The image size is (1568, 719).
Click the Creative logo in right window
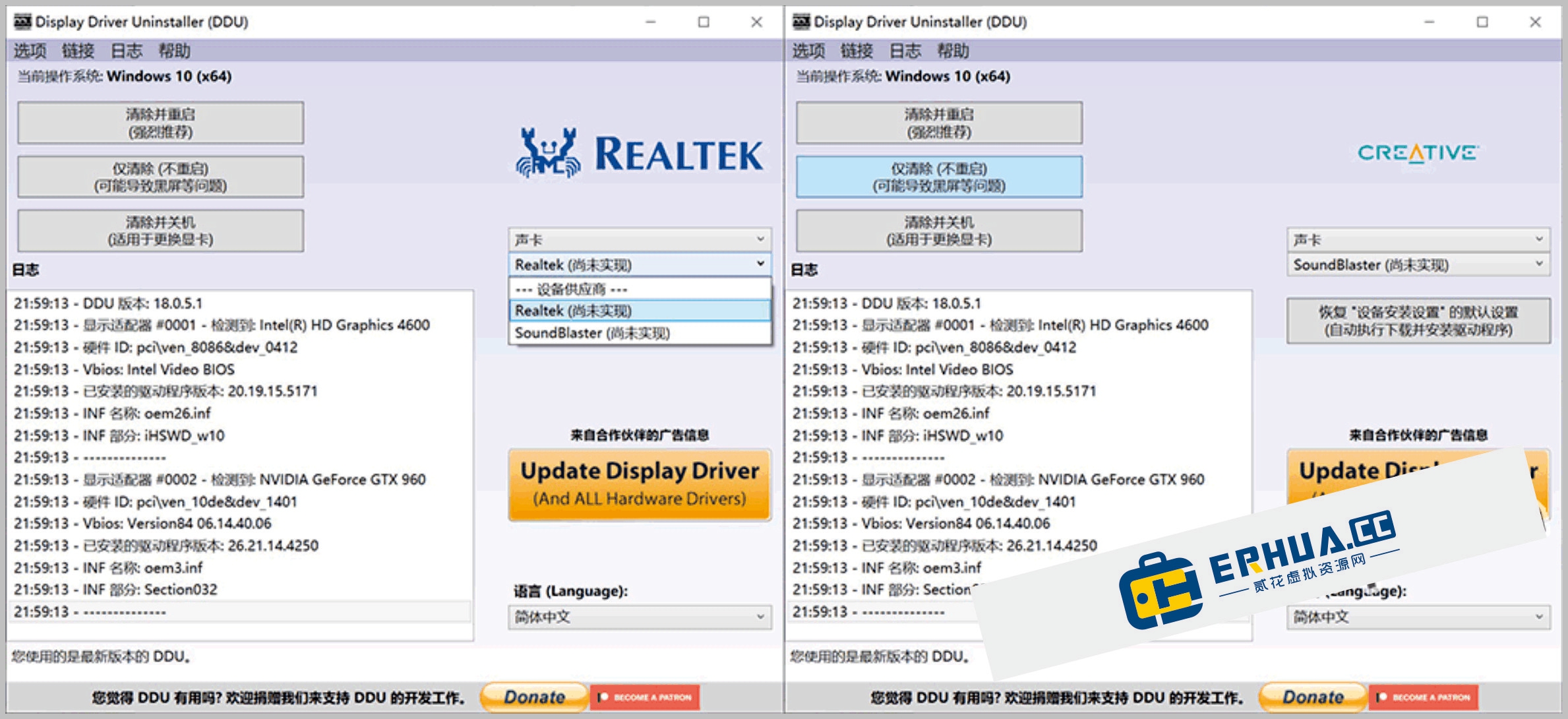click(1418, 153)
